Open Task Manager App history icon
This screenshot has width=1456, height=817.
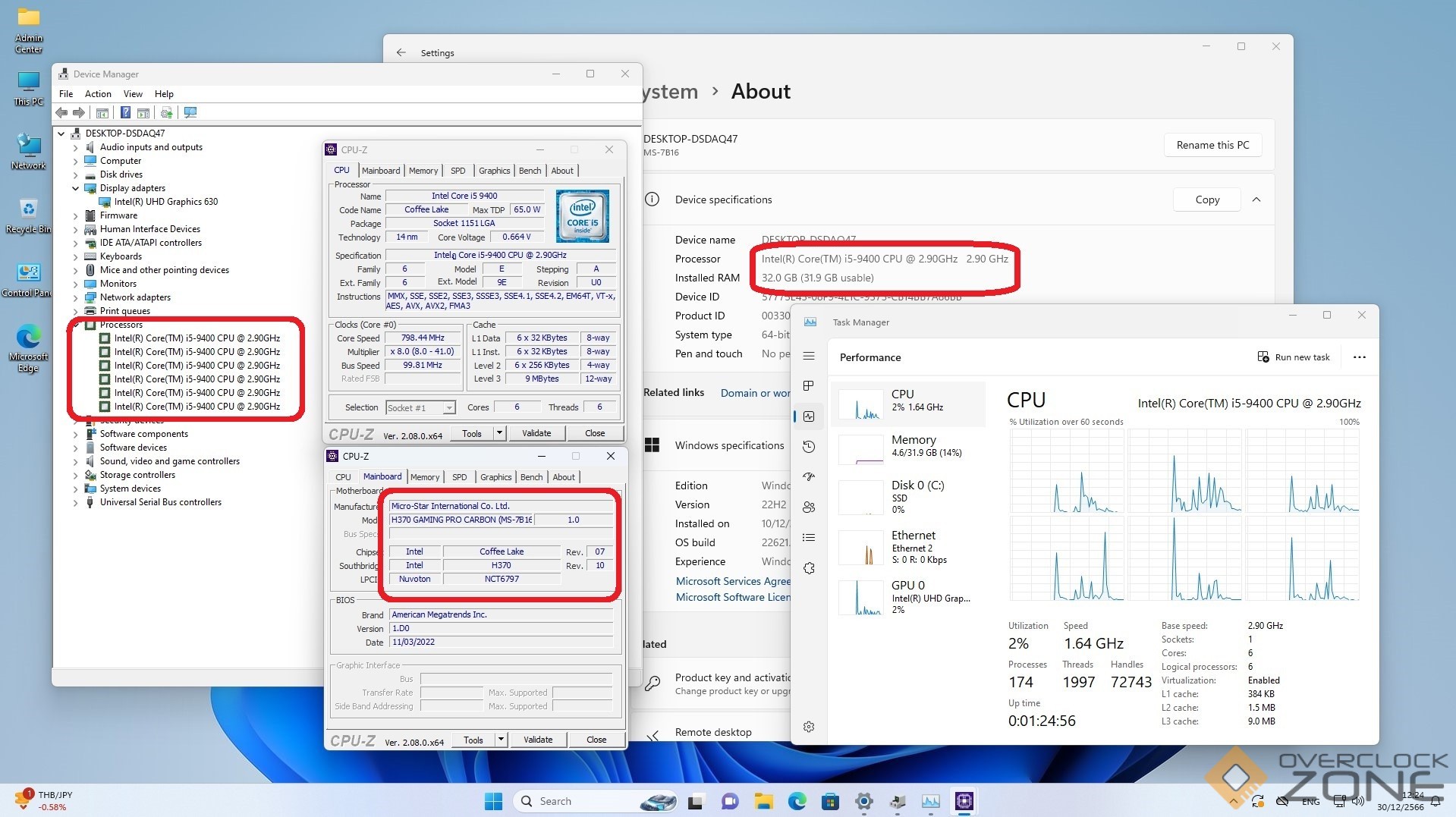click(x=809, y=447)
